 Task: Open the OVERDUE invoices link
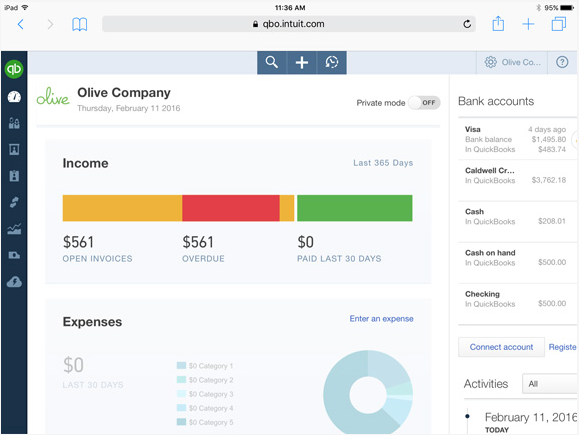[203, 259]
